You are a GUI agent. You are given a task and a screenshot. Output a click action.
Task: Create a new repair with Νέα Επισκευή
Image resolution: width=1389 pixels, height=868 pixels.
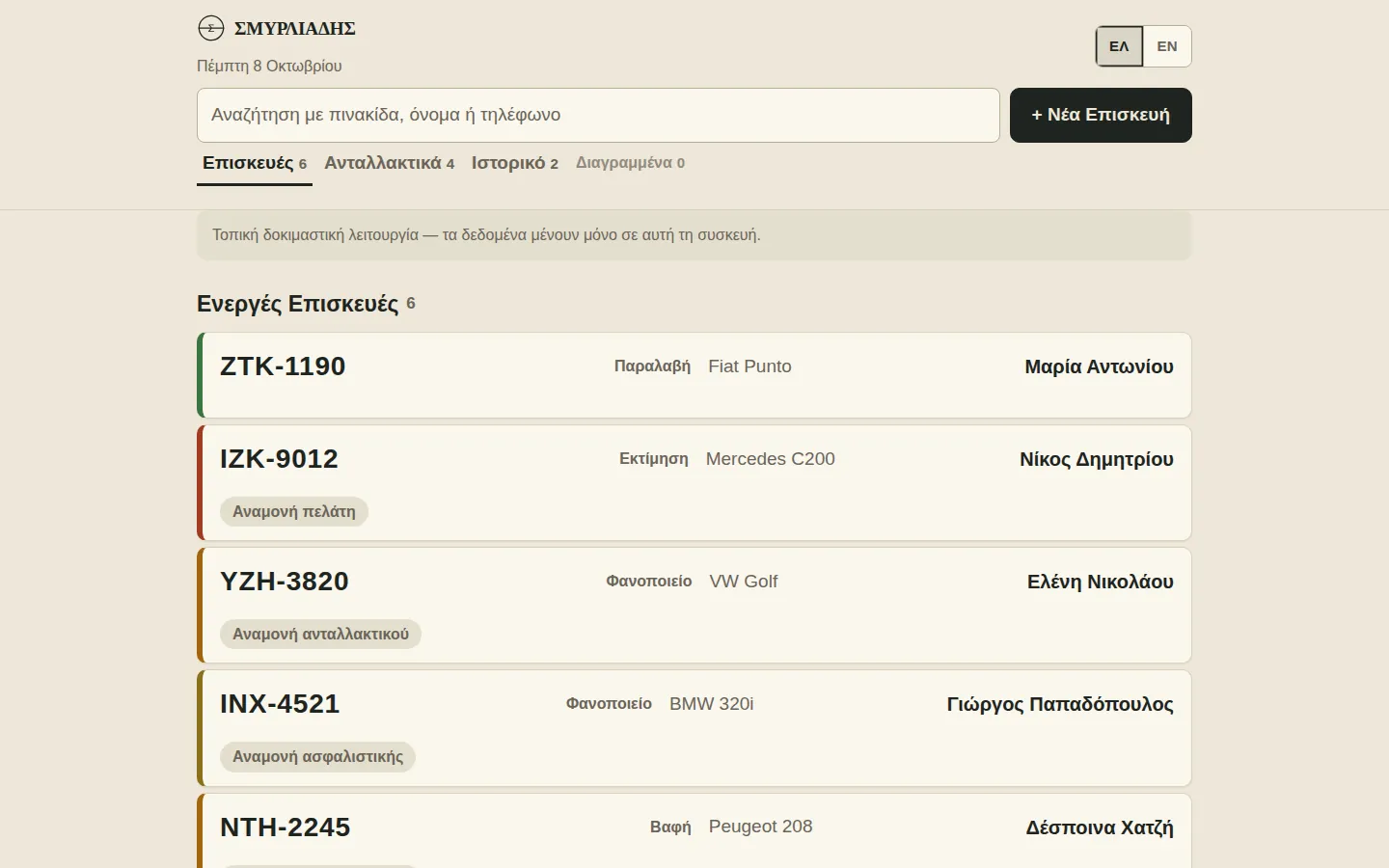(x=1101, y=115)
